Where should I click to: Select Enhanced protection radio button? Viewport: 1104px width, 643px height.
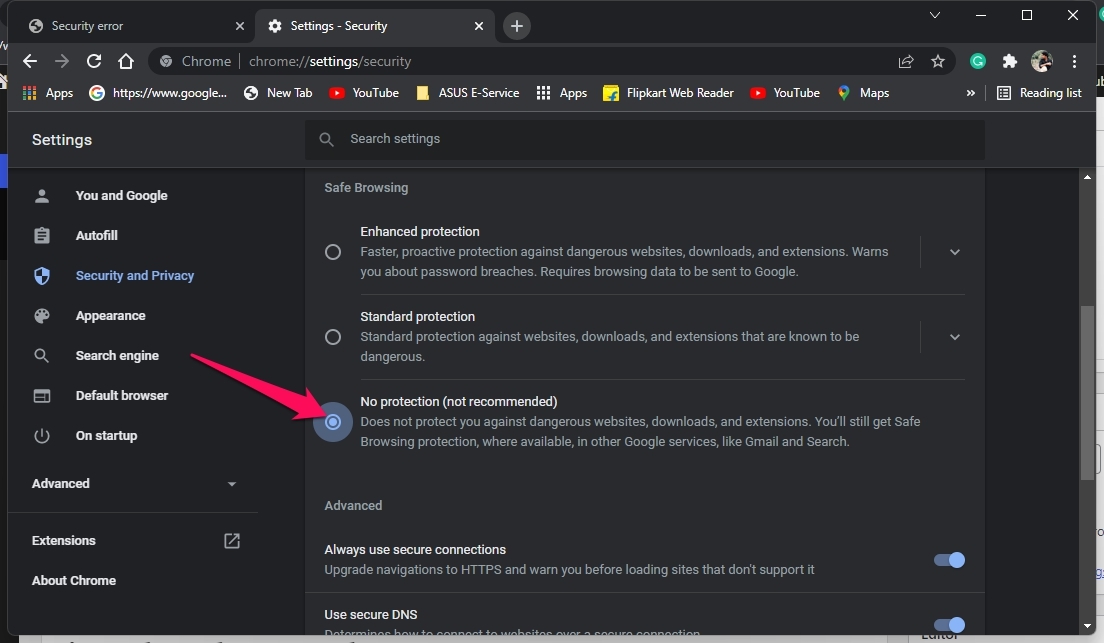coord(333,252)
